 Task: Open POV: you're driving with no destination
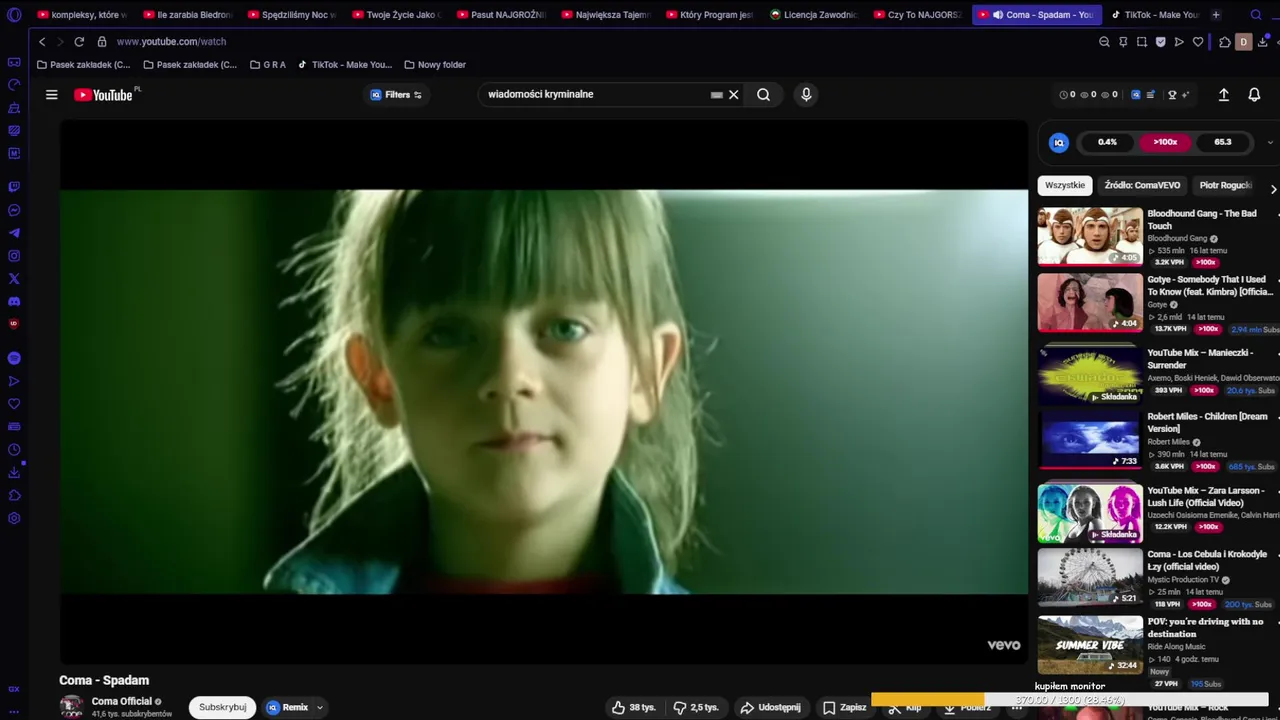pyautogui.click(x=1205, y=627)
